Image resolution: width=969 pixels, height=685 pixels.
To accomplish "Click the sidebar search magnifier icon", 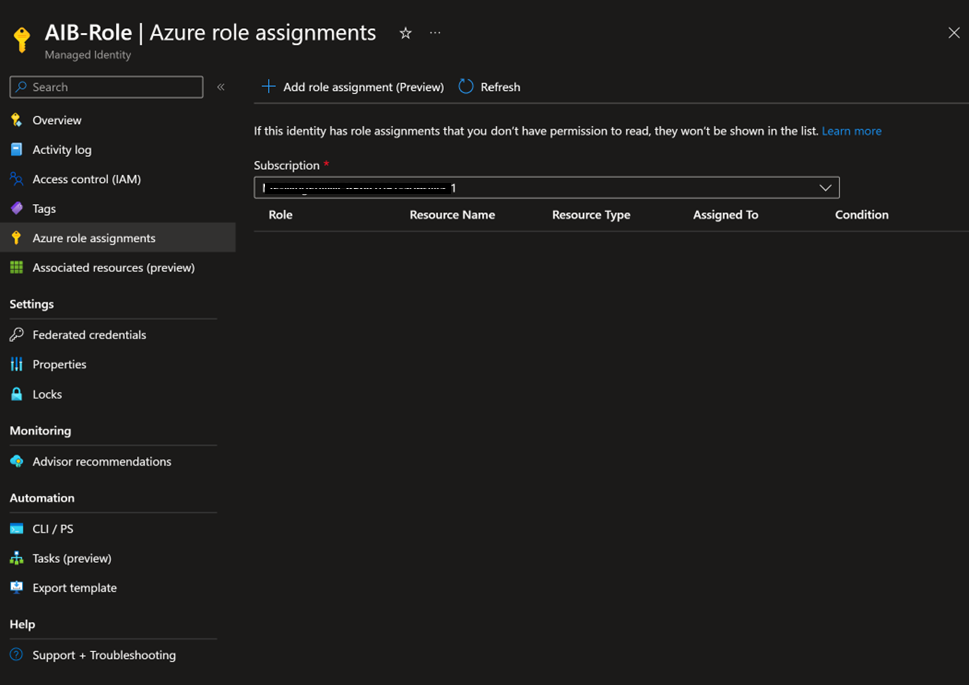I will (22, 87).
